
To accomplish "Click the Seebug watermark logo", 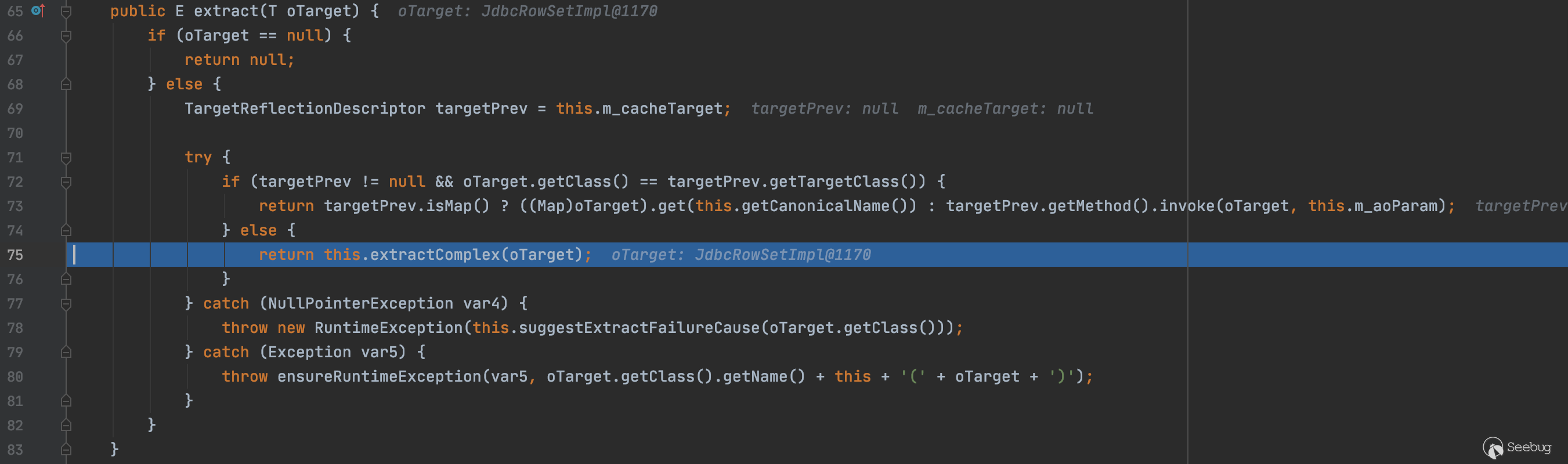I will (x=1517, y=448).
